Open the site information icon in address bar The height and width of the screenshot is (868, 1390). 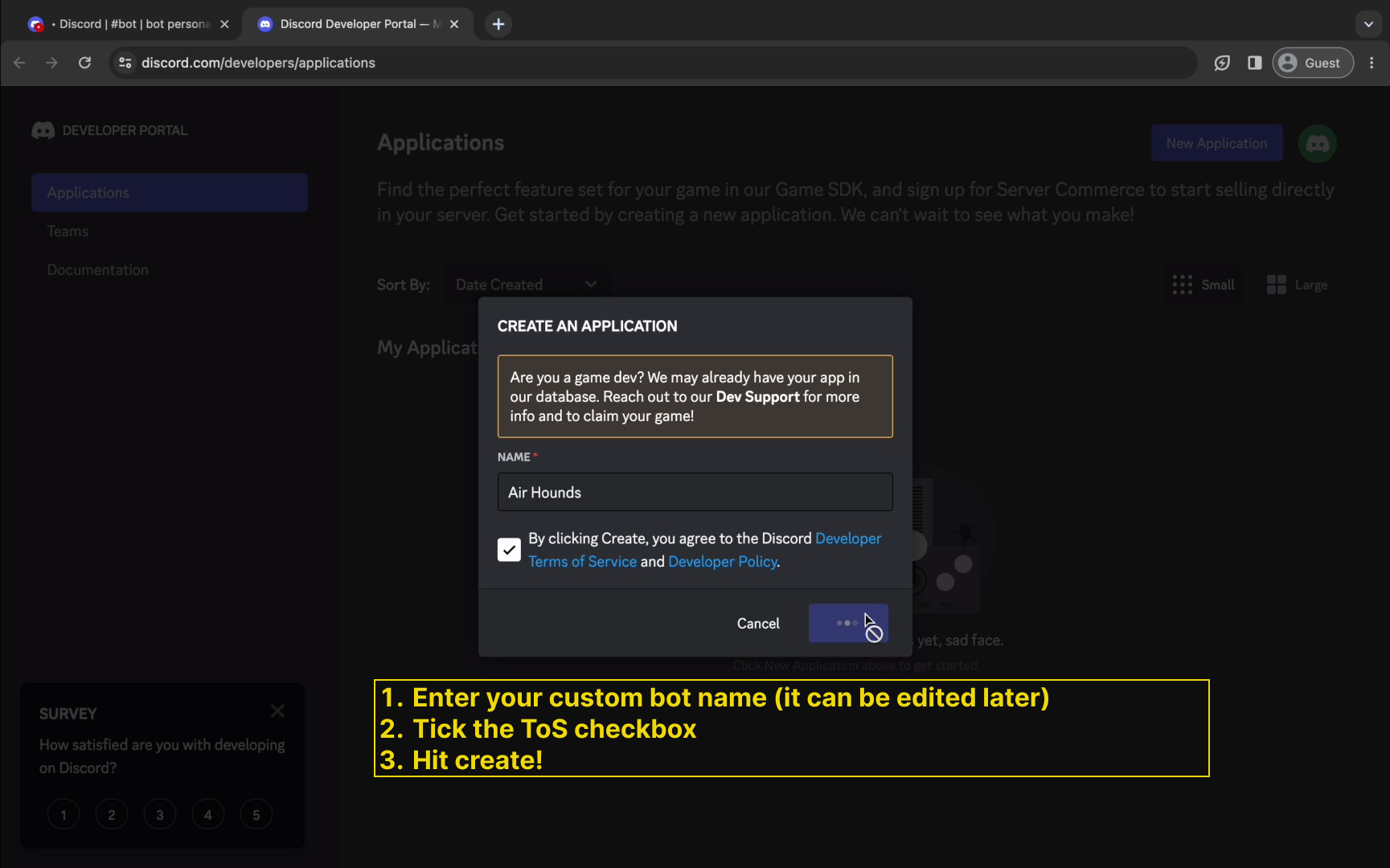[x=125, y=63]
